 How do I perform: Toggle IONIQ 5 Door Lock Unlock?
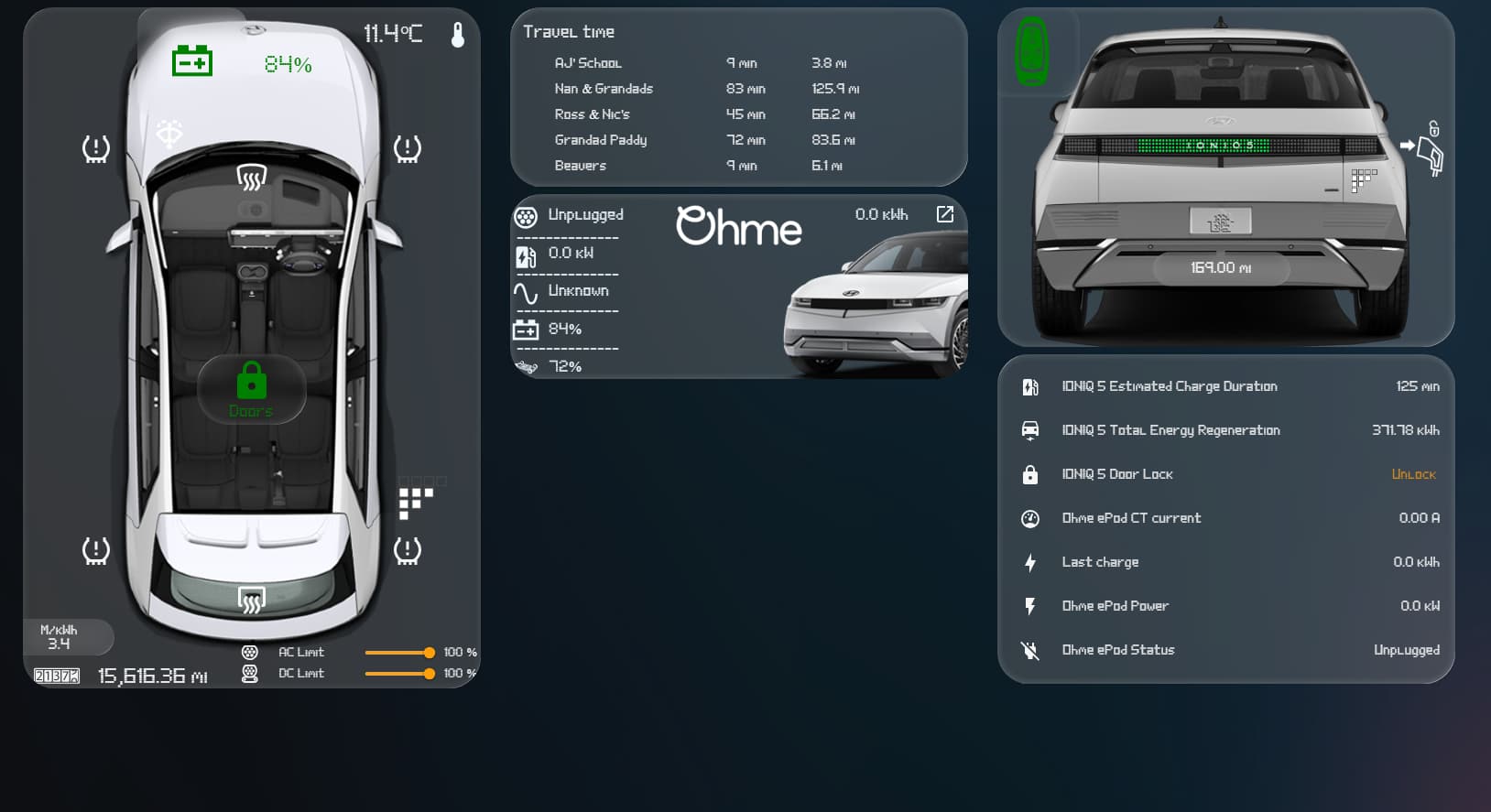pyautogui.click(x=1413, y=474)
